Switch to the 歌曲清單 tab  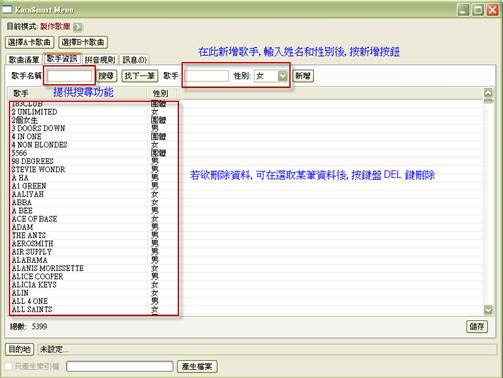[x=24, y=60]
